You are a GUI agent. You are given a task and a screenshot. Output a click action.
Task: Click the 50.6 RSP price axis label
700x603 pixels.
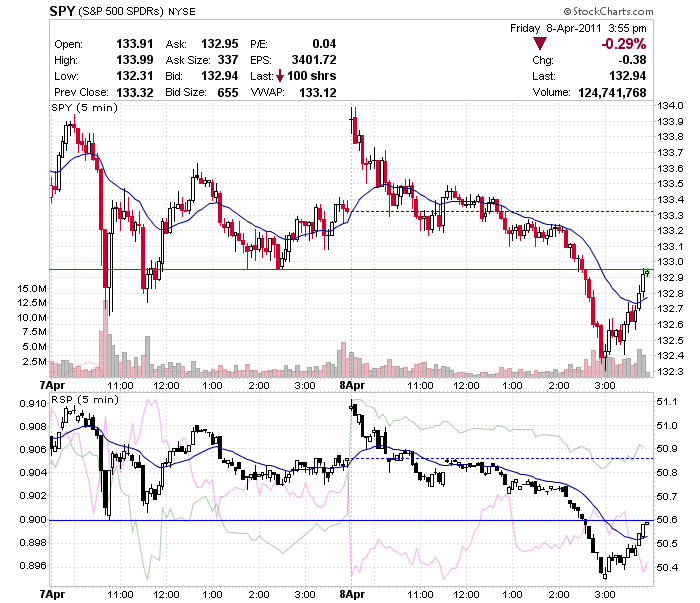click(667, 520)
